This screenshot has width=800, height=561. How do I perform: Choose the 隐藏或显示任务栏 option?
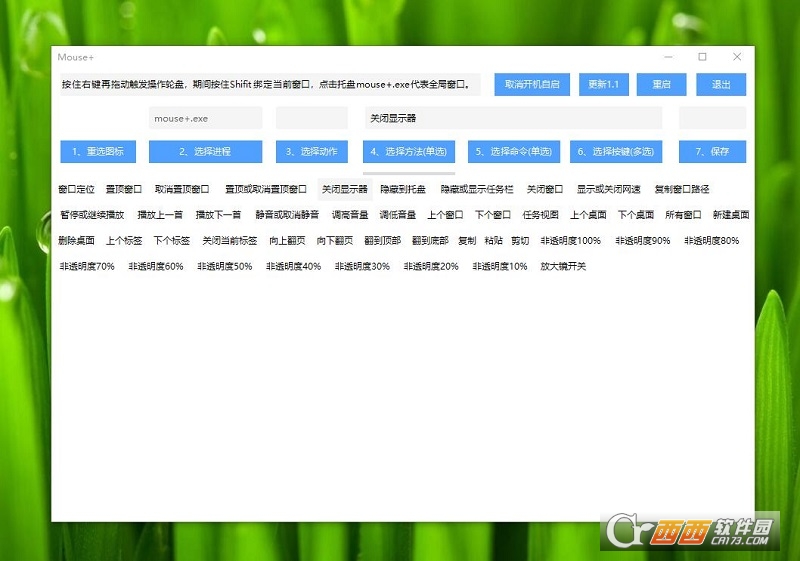(x=477, y=189)
